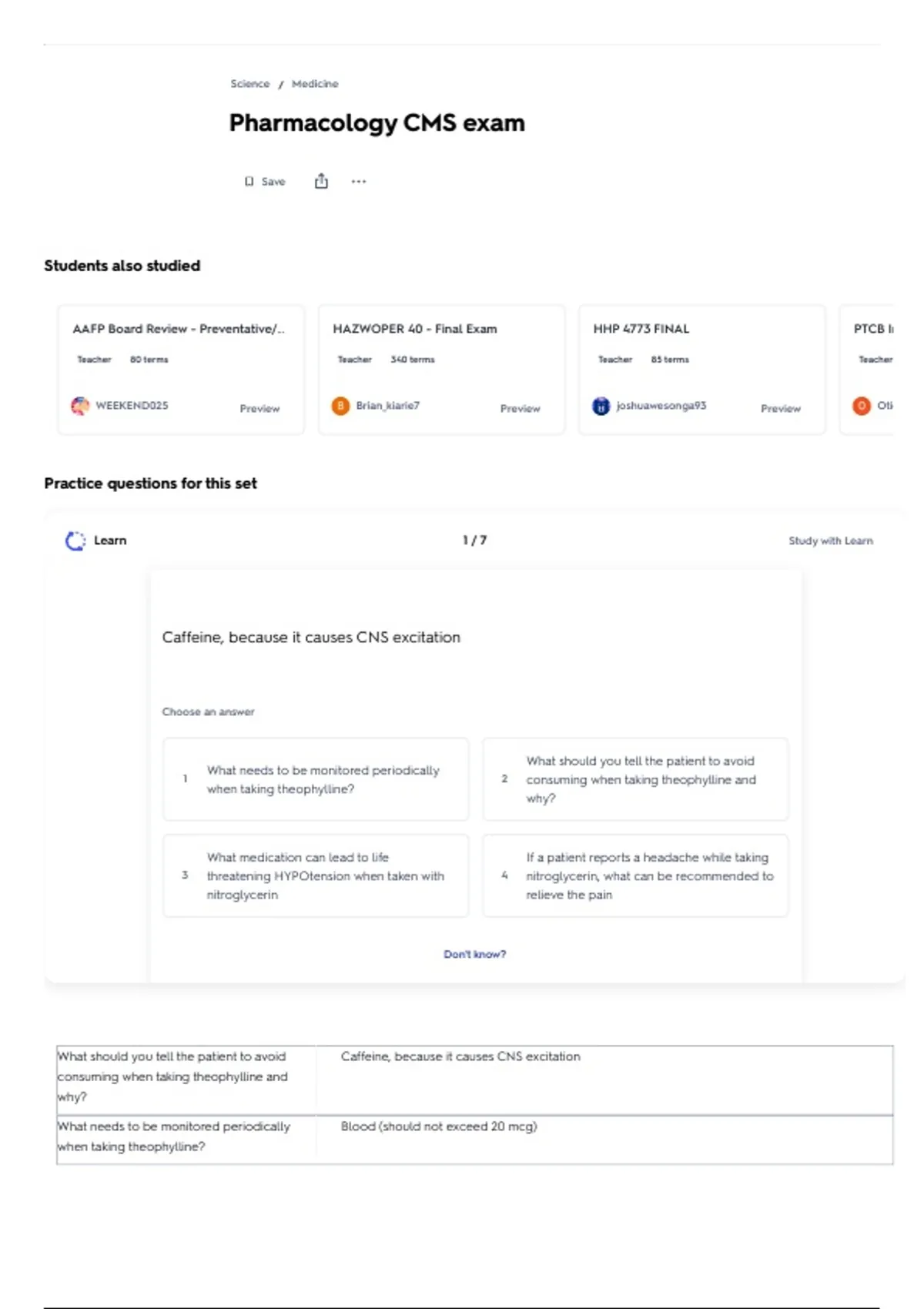The height and width of the screenshot is (1309, 924).
Task: Click the share icon near title
Action: (321, 181)
